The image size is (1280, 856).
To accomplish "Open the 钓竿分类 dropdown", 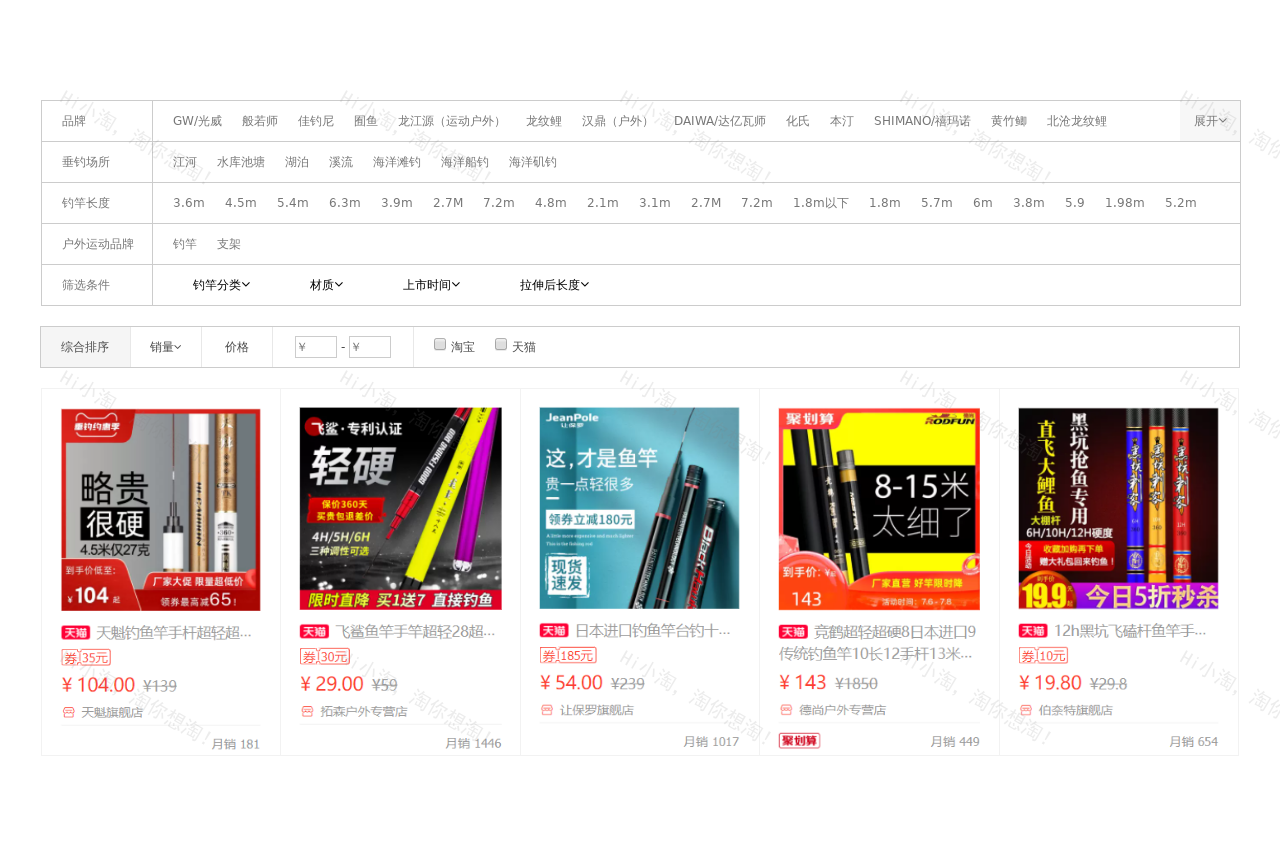I will [x=221, y=285].
